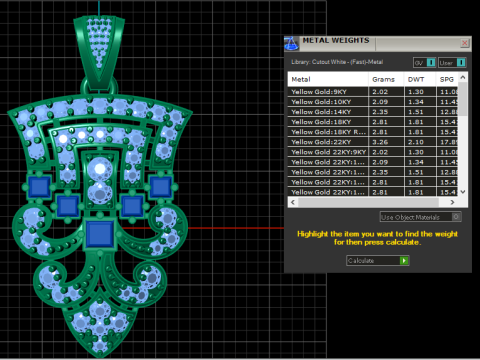Click the table's scroll up arrow

click(463, 77)
